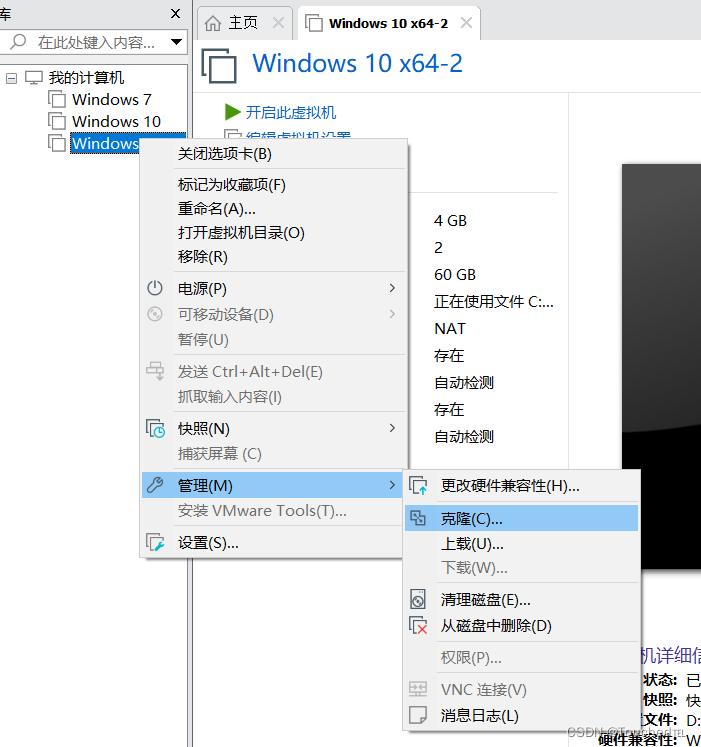The height and width of the screenshot is (747, 701).
Task: Click the snapshot clock icon beside 快照(N)
Action: 155,428
